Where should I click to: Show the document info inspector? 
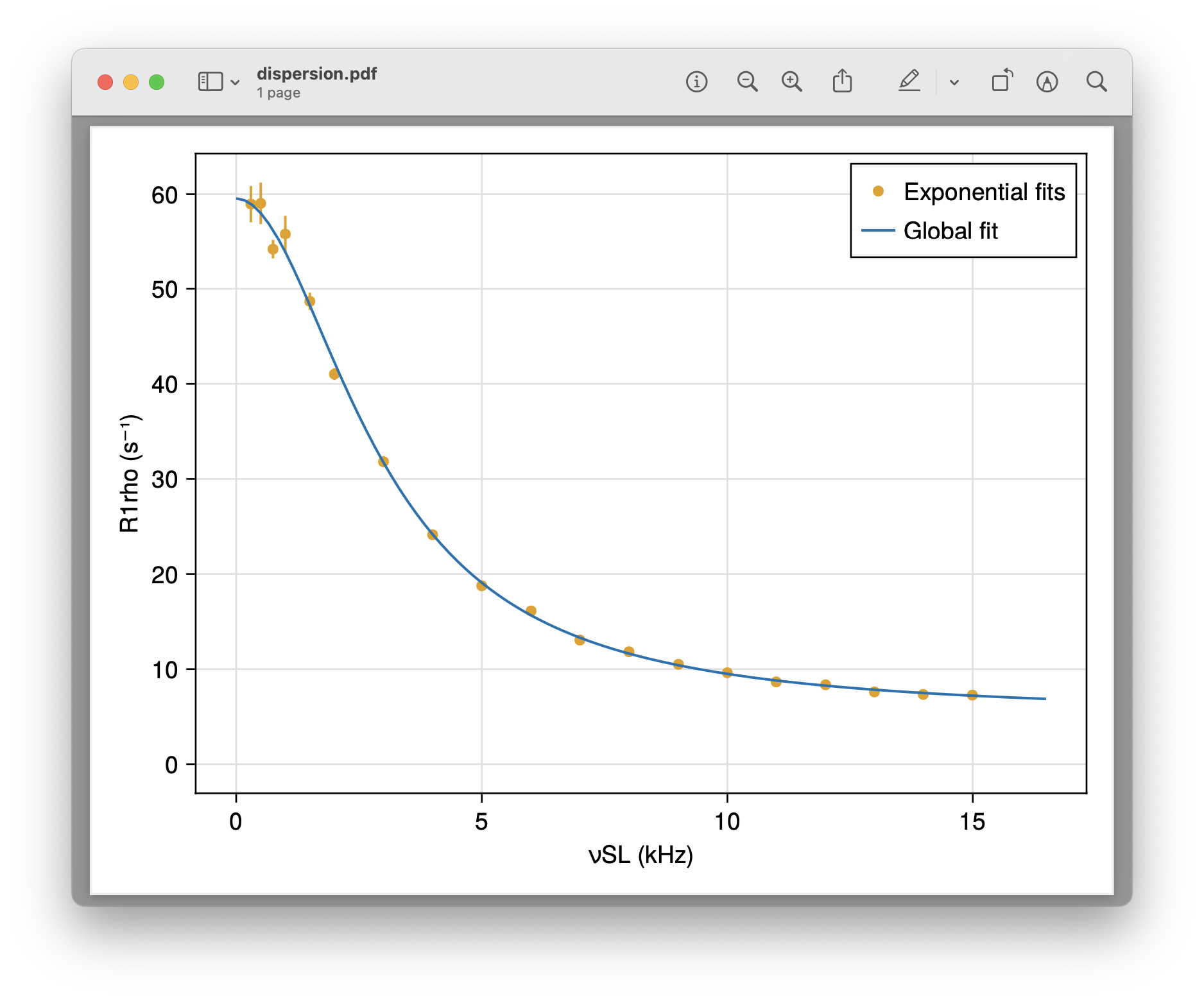coord(696,81)
